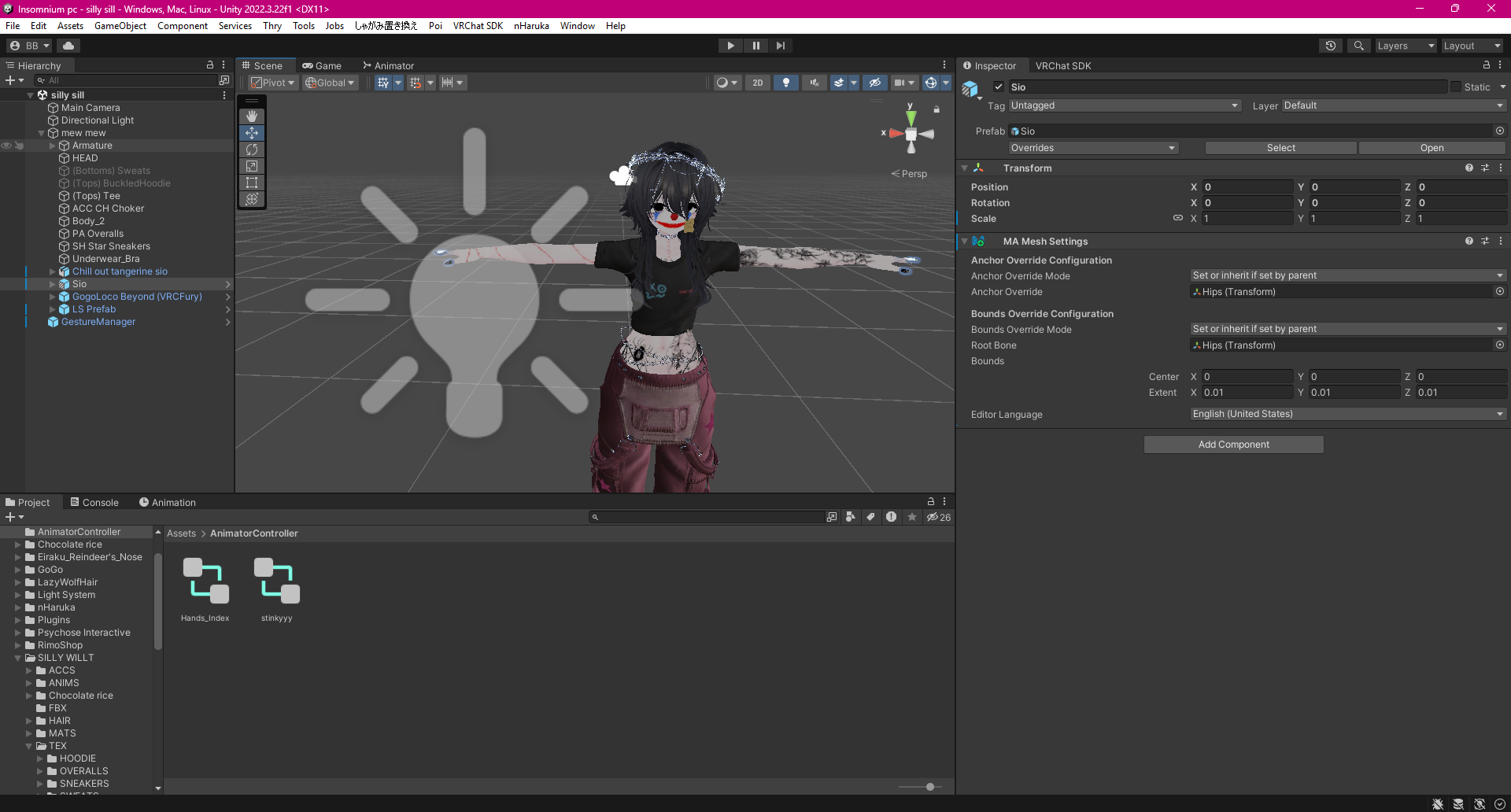Click Extent Y input field

click(x=1354, y=393)
